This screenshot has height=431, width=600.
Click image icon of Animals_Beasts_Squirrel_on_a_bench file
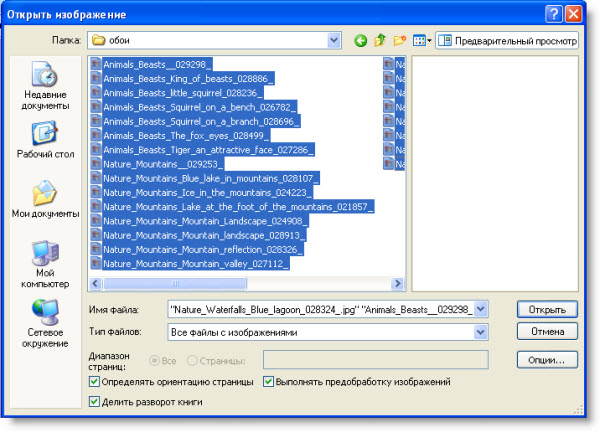[96, 107]
